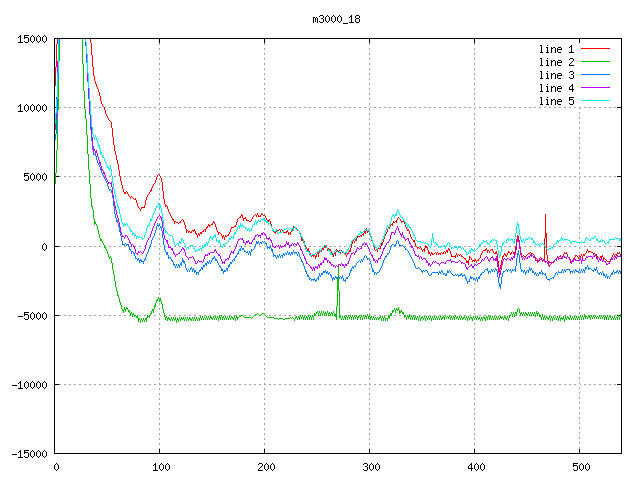Click the x-axis label 100
Viewport: 640px width, 480px height.
pyautogui.click(x=161, y=467)
